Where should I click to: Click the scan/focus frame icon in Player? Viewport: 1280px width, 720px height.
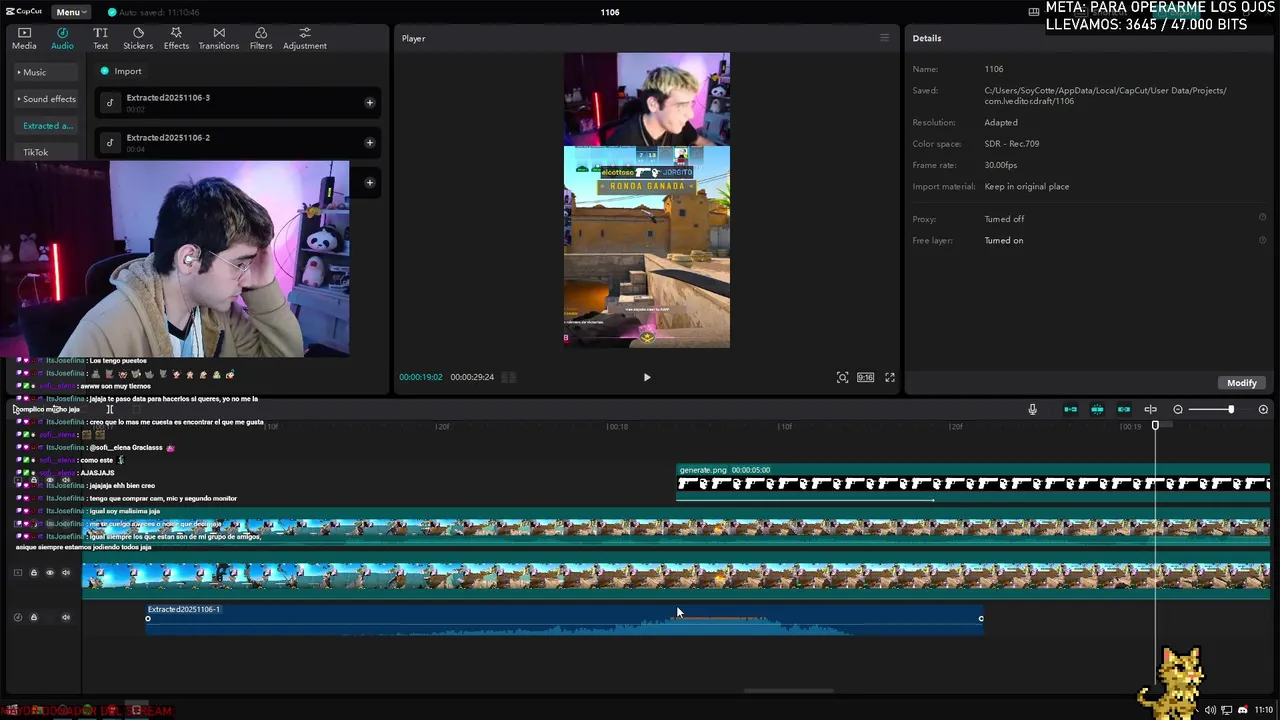click(842, 377)
